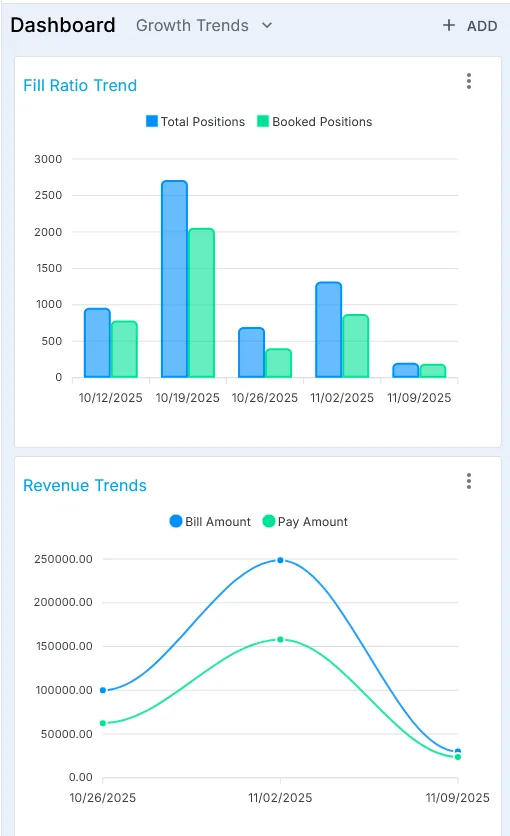The image size is (510, 836).
Task: Select the 11/09/2025 Booked Positions bar
Action: coord(433,371)
